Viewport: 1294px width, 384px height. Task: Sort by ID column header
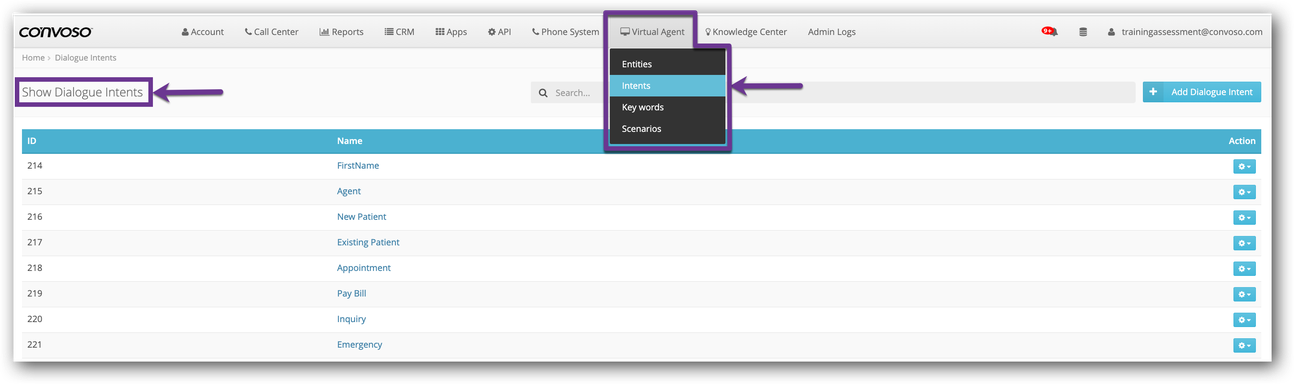[32, 141]
